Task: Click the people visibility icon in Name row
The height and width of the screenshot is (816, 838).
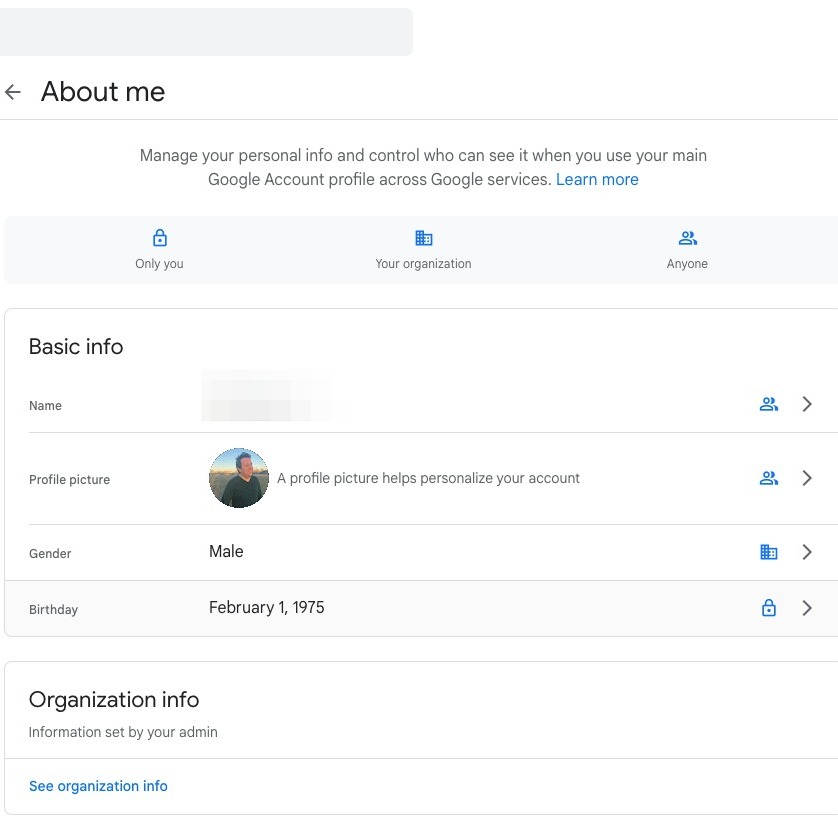Action: coord(768,405)
